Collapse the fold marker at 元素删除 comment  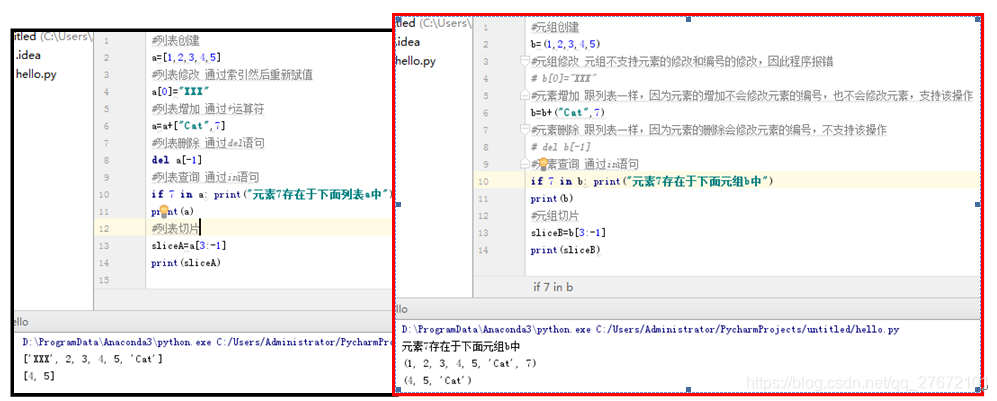(x=525, y=130)
